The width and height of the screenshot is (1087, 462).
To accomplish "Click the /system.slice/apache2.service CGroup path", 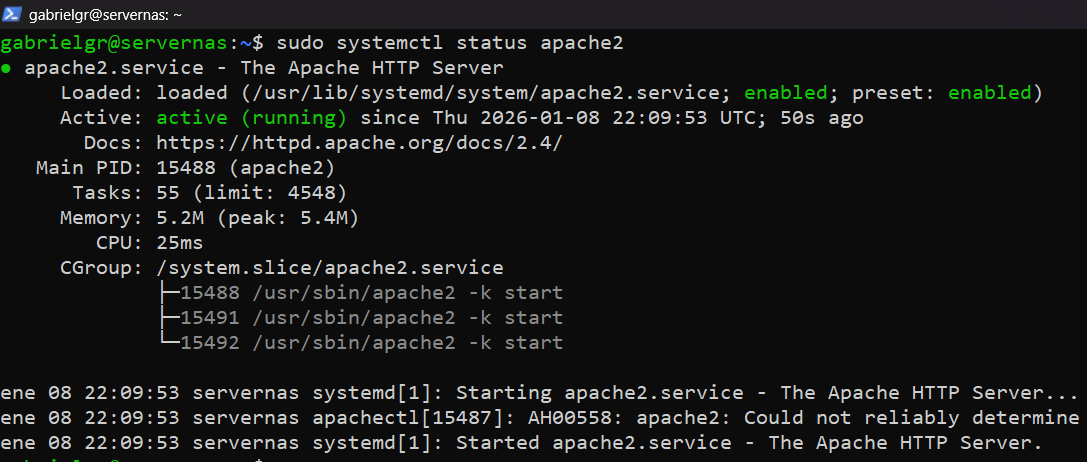I will (329, 268).
